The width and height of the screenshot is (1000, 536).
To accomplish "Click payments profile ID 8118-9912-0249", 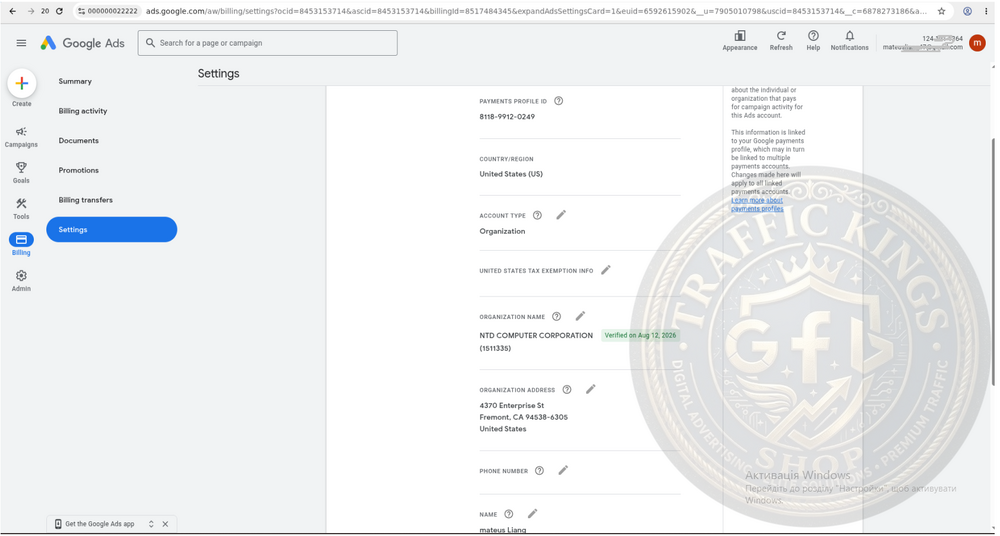I will [507, 117].
